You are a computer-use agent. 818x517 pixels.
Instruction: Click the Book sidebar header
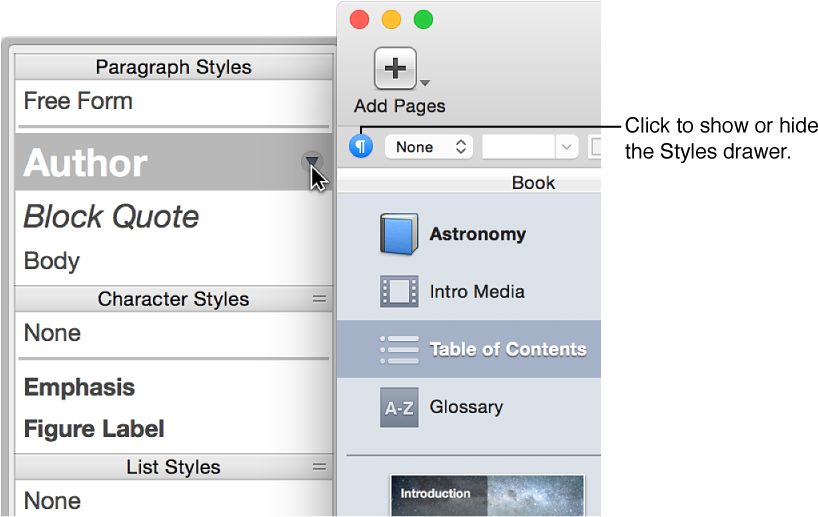point(533,183)
